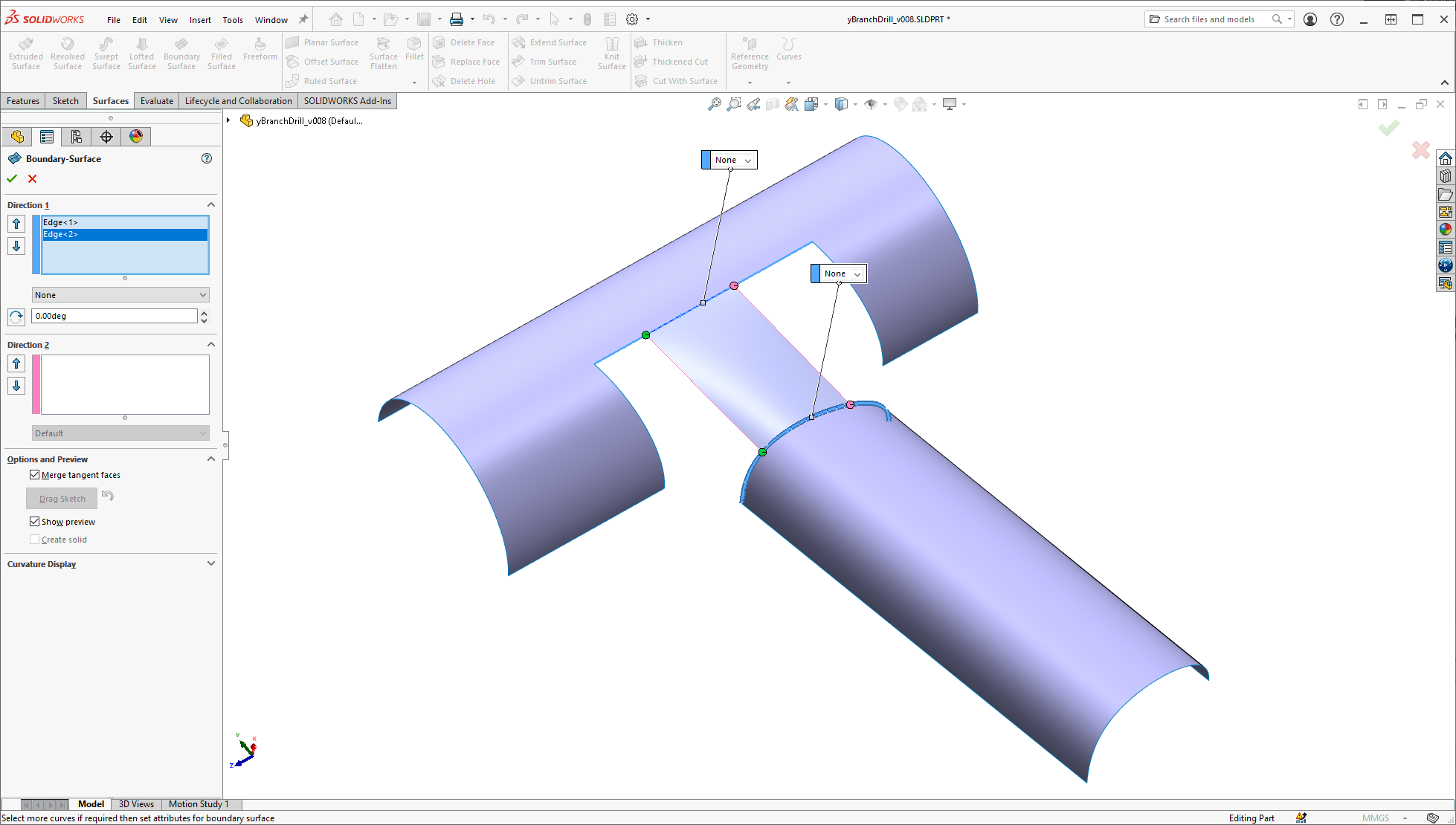
Task: Open the PropertyManager tab icon
Action: tap(47, 137)
